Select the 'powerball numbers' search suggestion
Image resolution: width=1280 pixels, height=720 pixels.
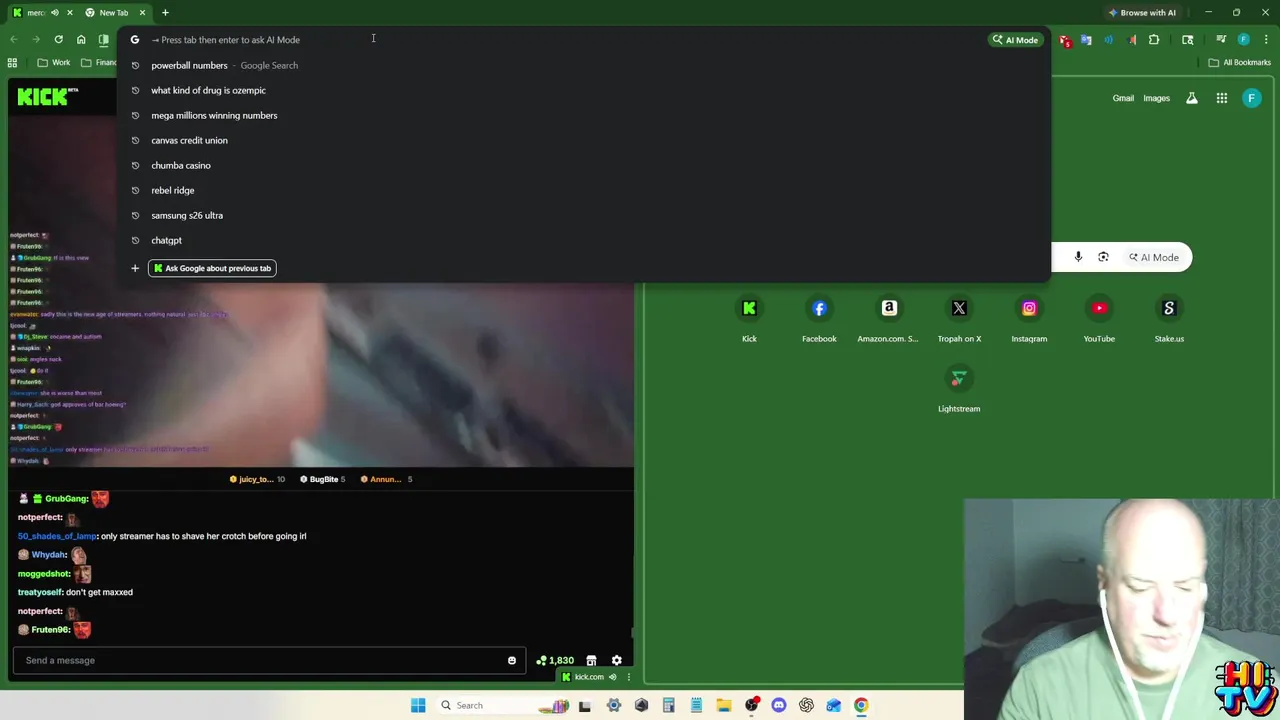click(x=583, y=65)
